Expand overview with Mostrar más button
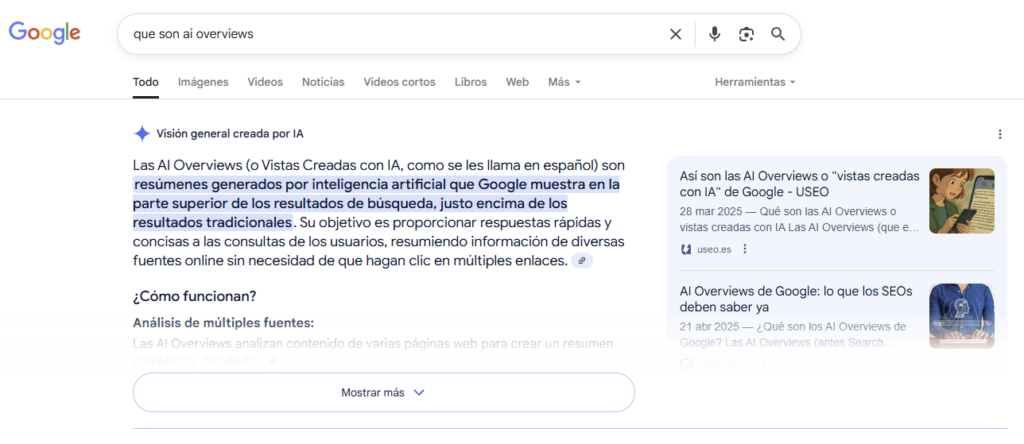Screen dimensions: 1024x444 (x=384, y=392)
